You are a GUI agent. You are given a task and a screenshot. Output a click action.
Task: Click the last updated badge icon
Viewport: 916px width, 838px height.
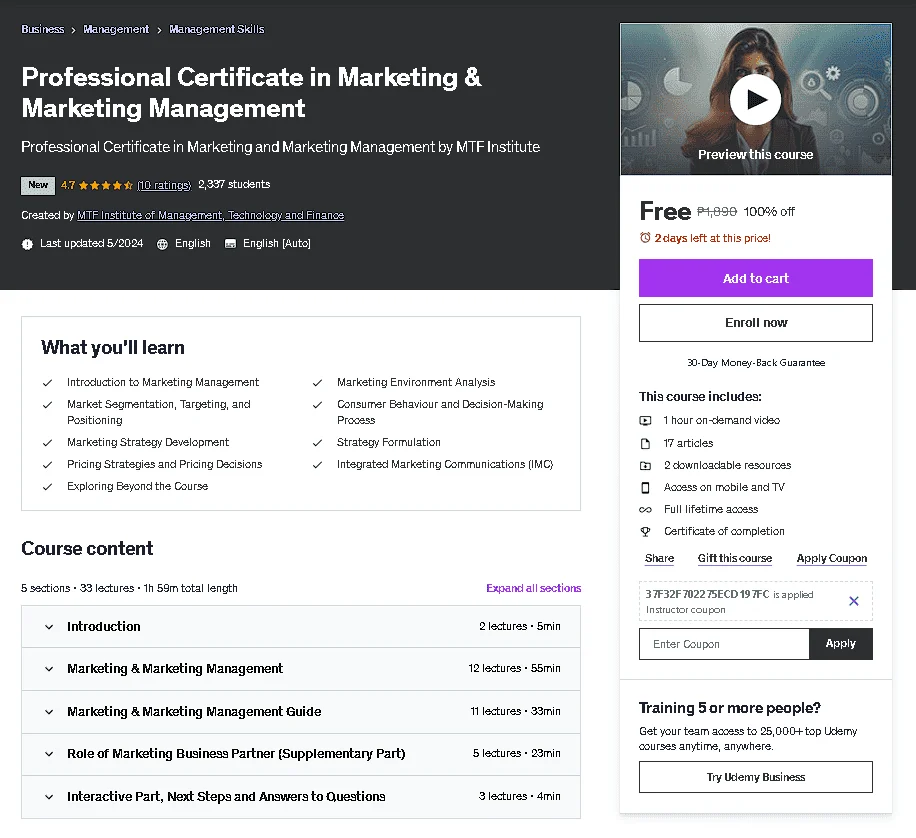[27, 244]
